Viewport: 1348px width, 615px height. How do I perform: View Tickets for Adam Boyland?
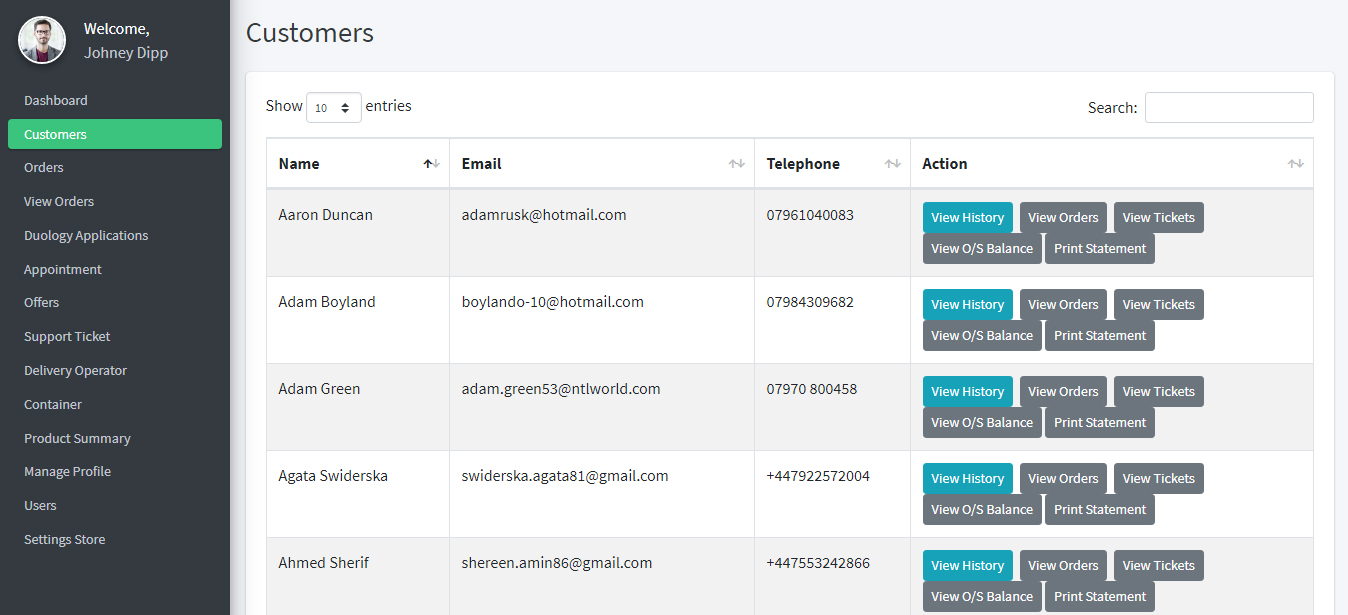point(1158,304)
